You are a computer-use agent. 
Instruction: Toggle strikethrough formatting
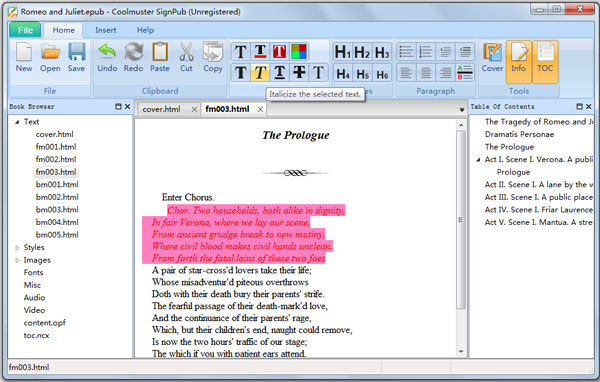299,72
